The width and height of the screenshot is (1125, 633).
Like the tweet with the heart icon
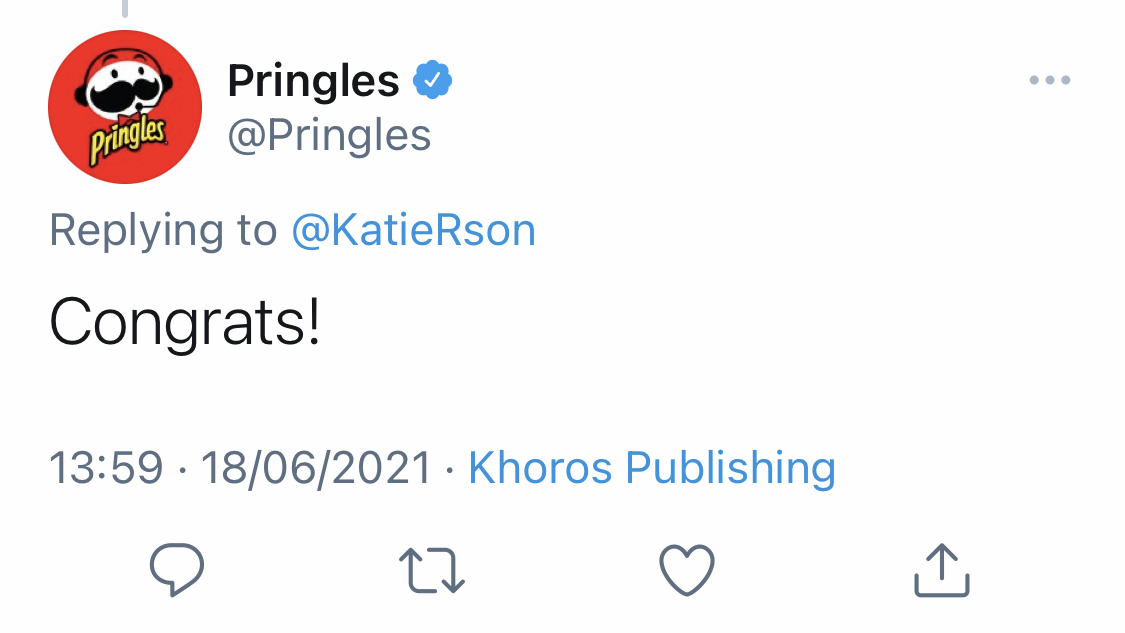[687, 571]
